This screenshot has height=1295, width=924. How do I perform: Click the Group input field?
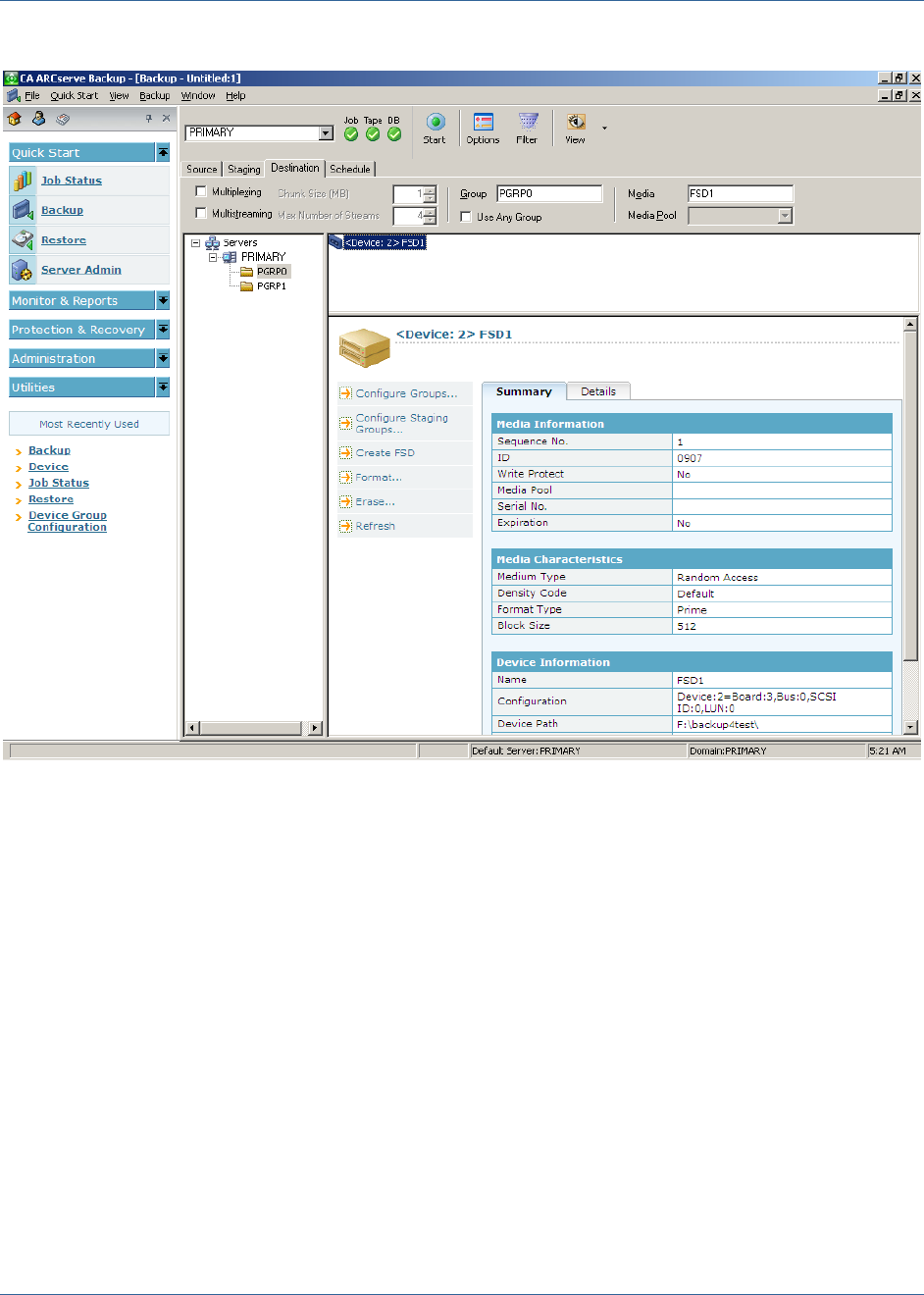pyautogui.click(x=549, y=193)
